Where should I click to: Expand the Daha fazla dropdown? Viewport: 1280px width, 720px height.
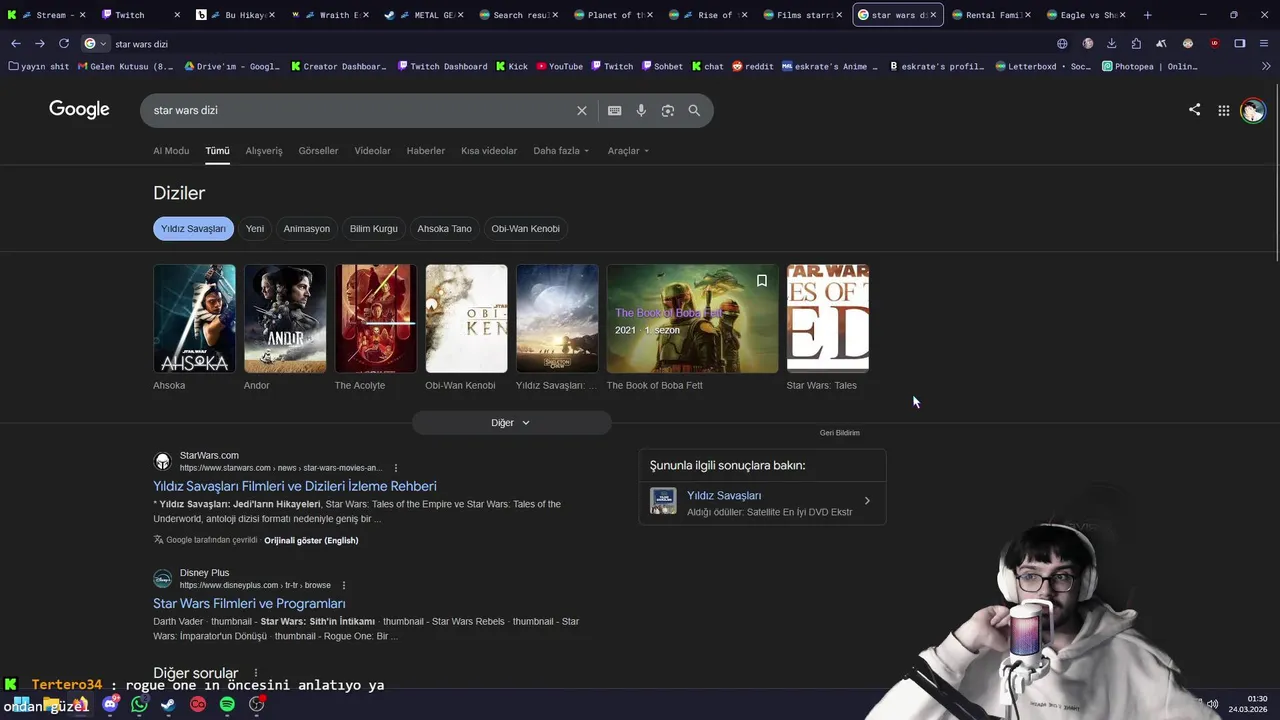(x=561, y=151)
